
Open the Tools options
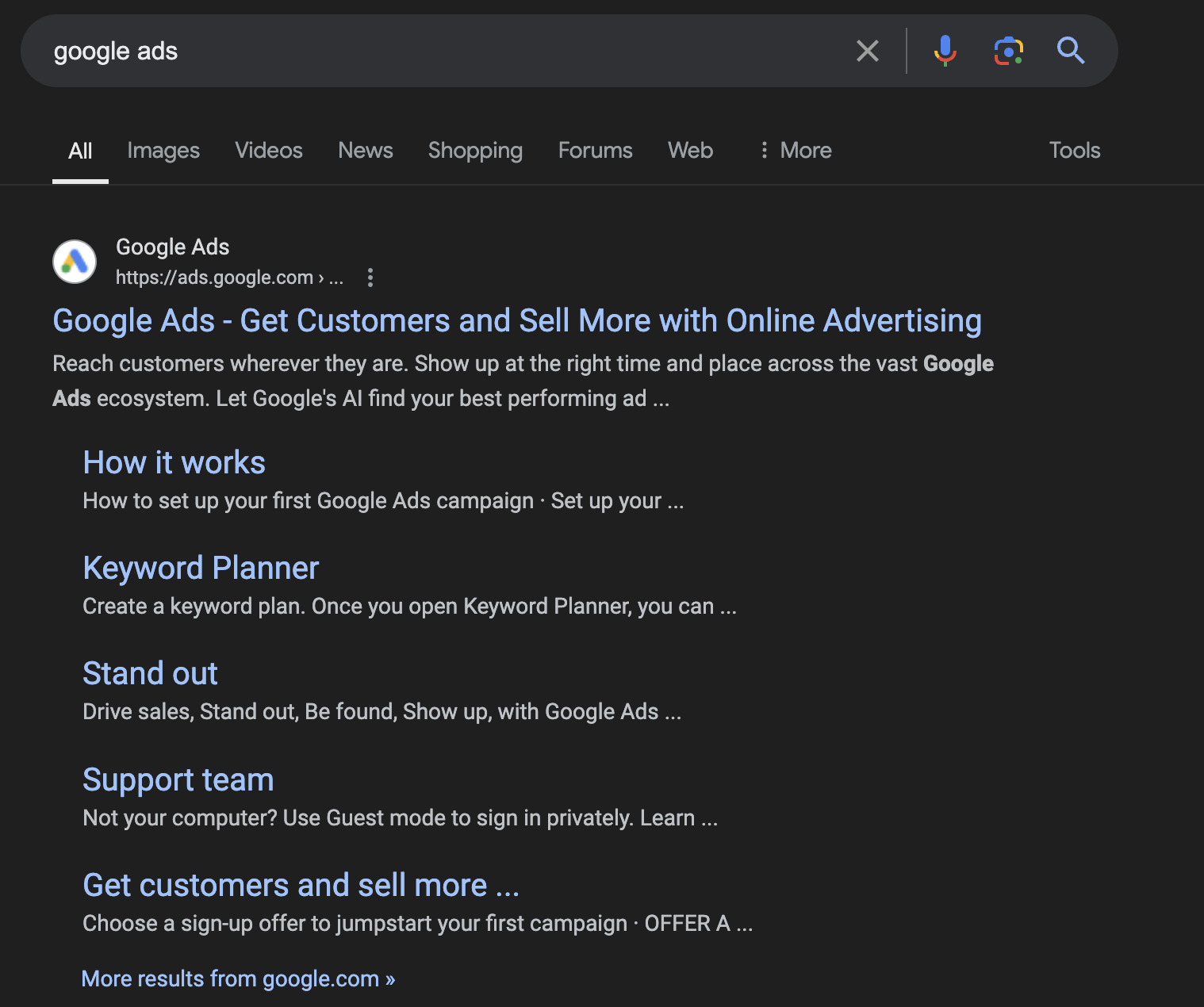[1075, 151]
